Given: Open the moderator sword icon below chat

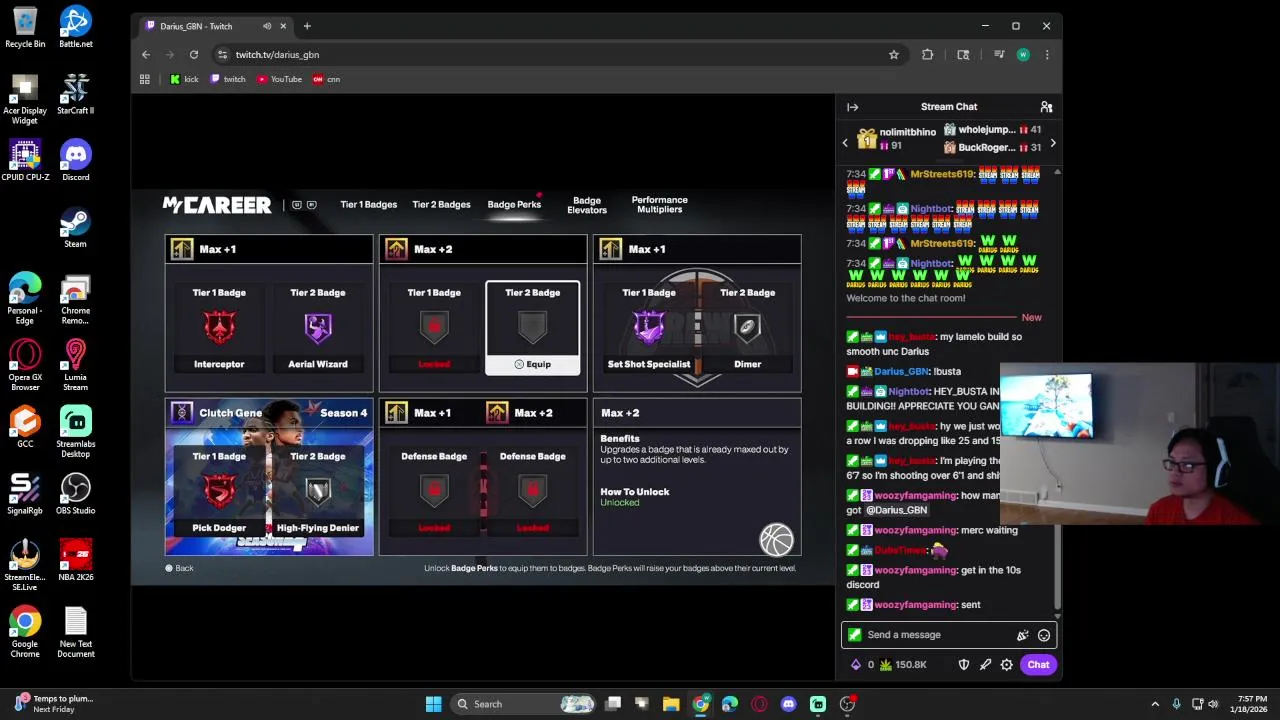Looking at the screenshot, I should tap(985, 665).
